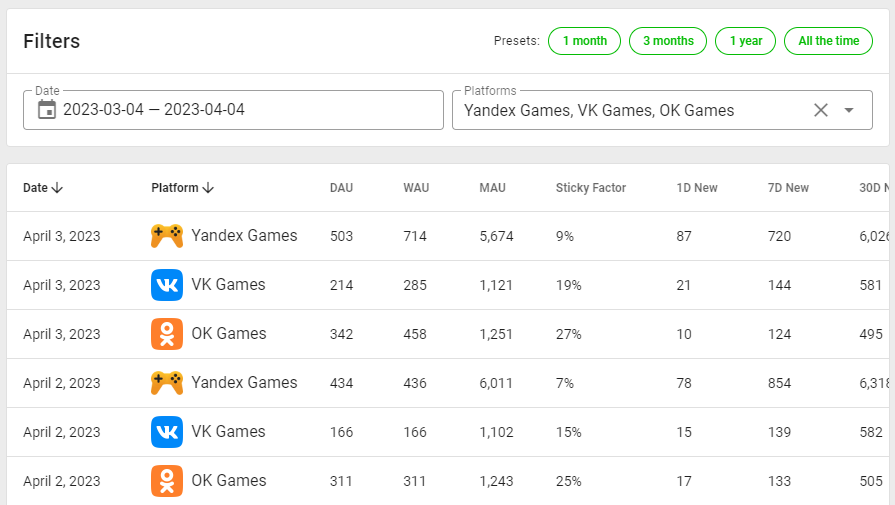This screenshot has width=895, height=505.
Task: Click OK Games logo in April 2 row
Action: click(167, 481)
